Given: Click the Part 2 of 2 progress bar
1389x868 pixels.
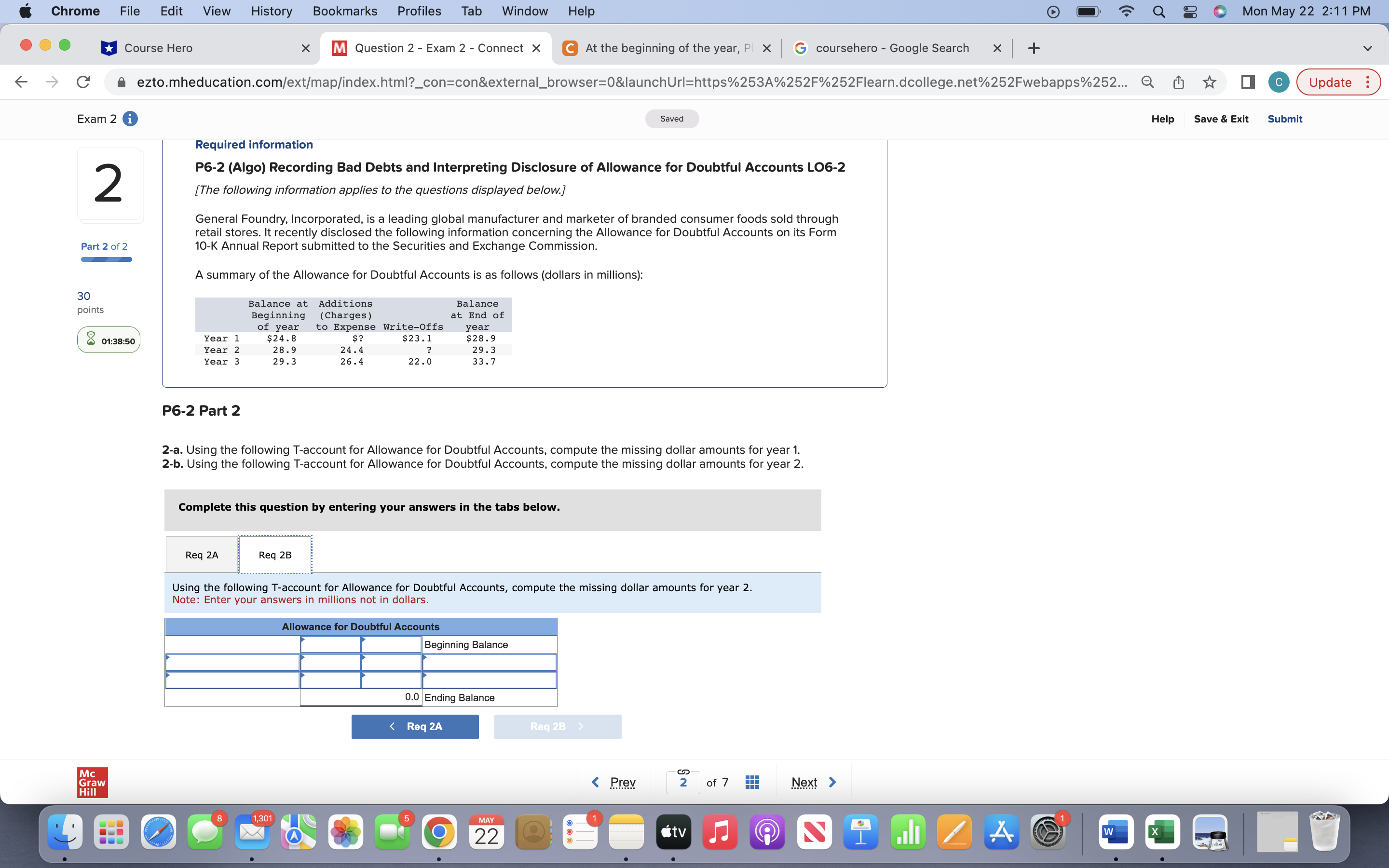Looking at the screenshot, I should point(105,259).
